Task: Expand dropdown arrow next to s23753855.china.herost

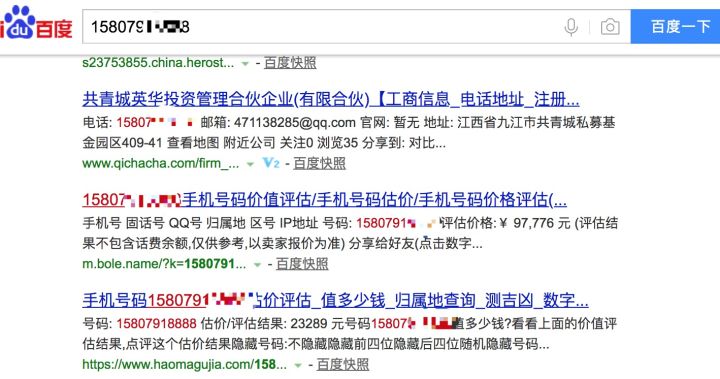Action: [245, 63]
